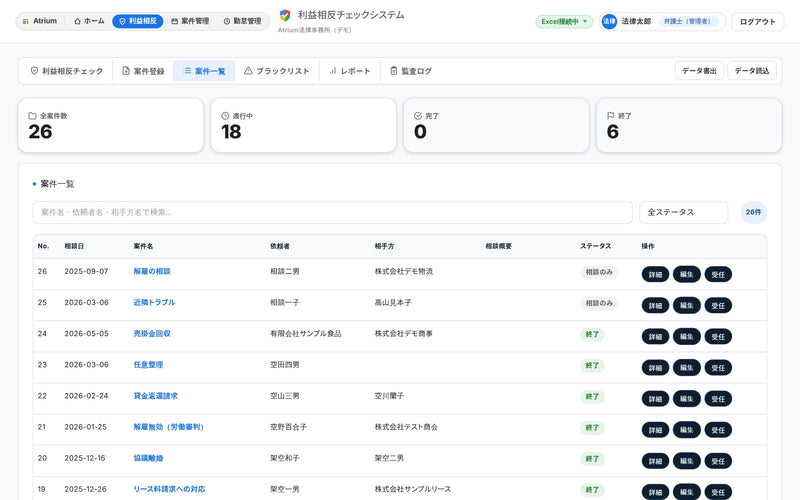Click opponent name 株式会社デモ物流

tap(404, 271)
